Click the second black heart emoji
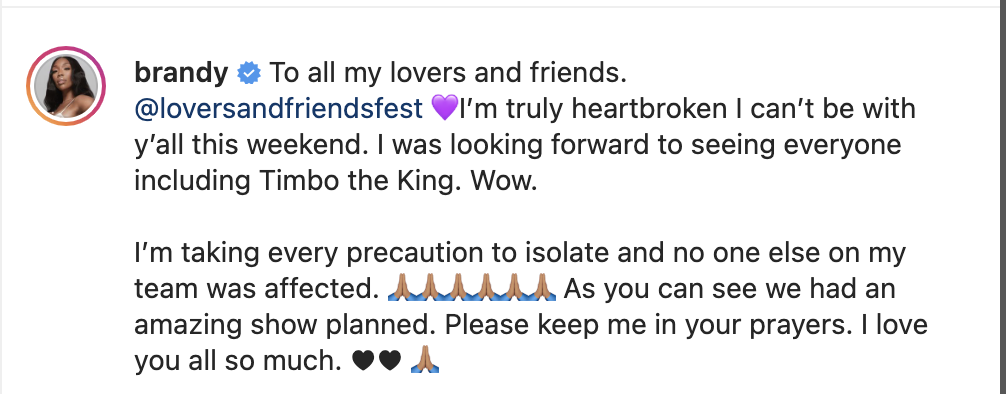Image resolution: width=1006 pixels, height=394 pixels. (389, 361)
